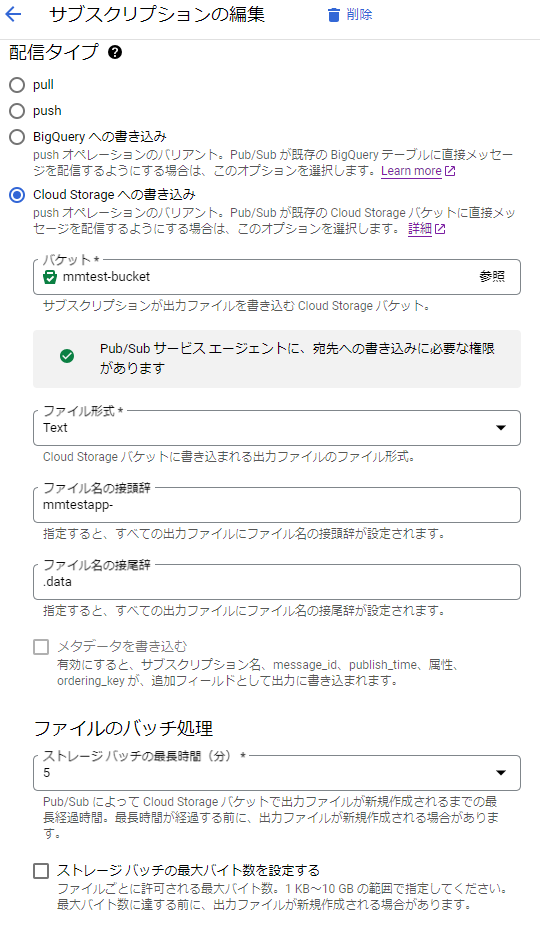The width and height of the screenshot is (540, 931).
Task: Select the push delivery type radio button
Action: [x=17, y=111]
